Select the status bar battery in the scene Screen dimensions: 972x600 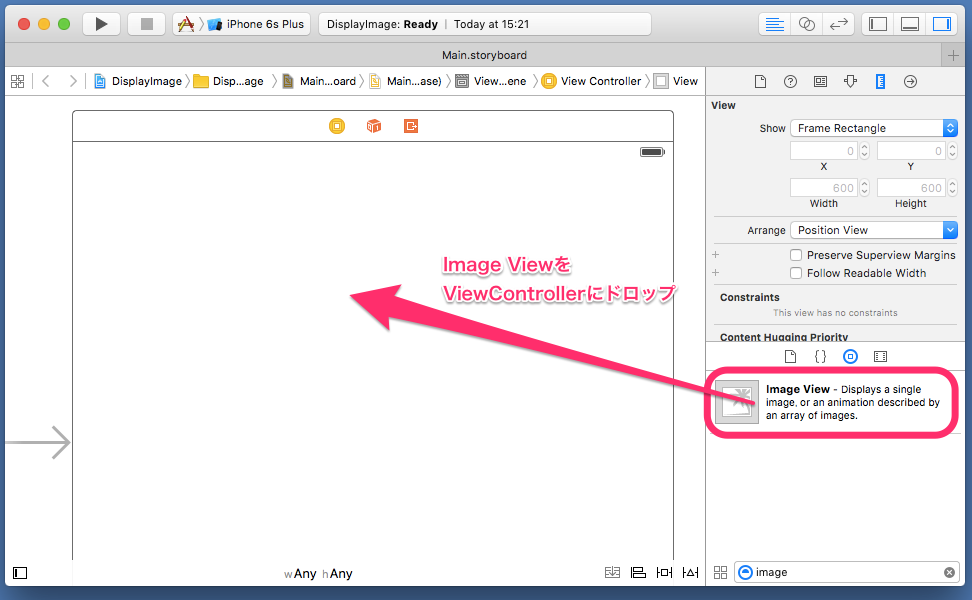[x=652, y=152]
